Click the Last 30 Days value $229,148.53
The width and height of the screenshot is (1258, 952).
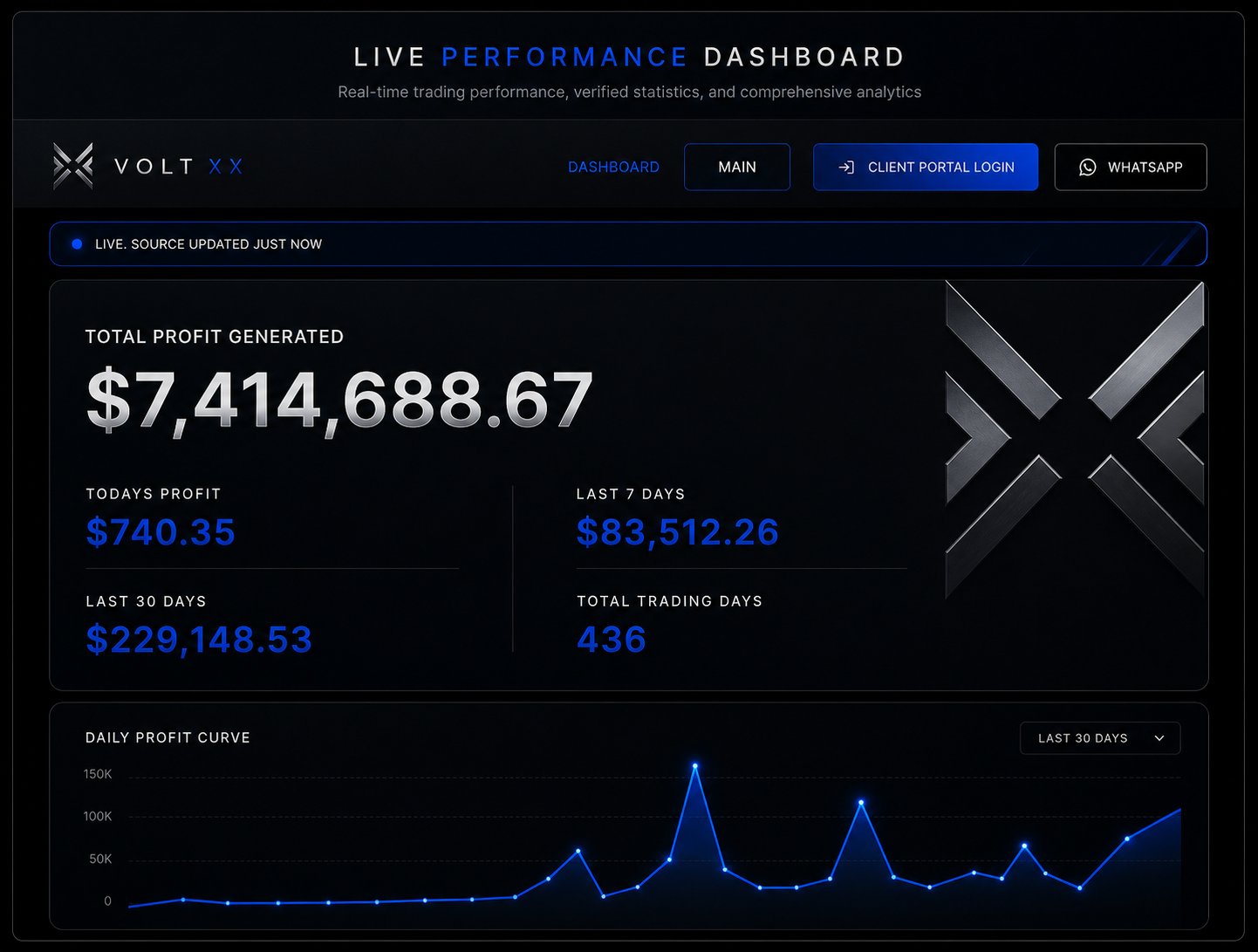(199, 640)
